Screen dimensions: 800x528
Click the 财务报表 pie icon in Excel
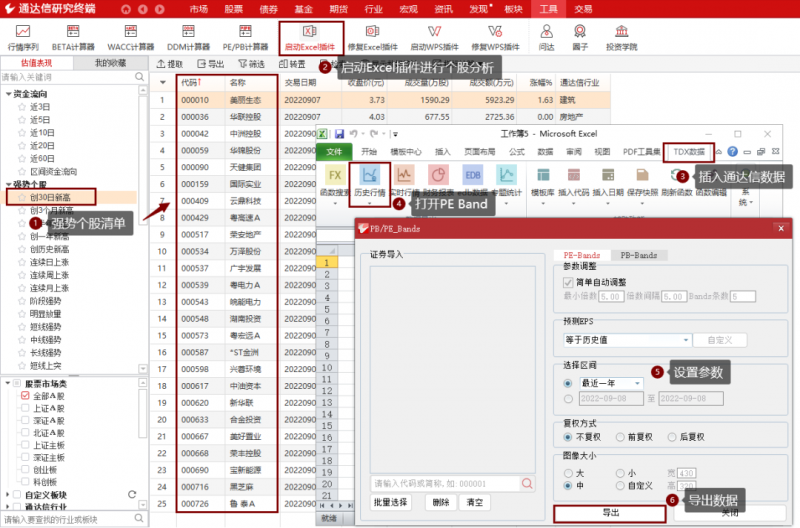pyautogui.click(x=438, y=175)
